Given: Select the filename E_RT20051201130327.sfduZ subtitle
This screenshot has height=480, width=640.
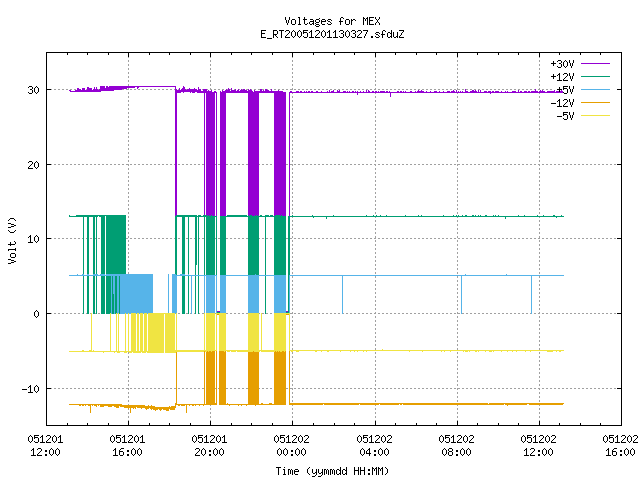Looking at the screenshot, I should [332, 34].
